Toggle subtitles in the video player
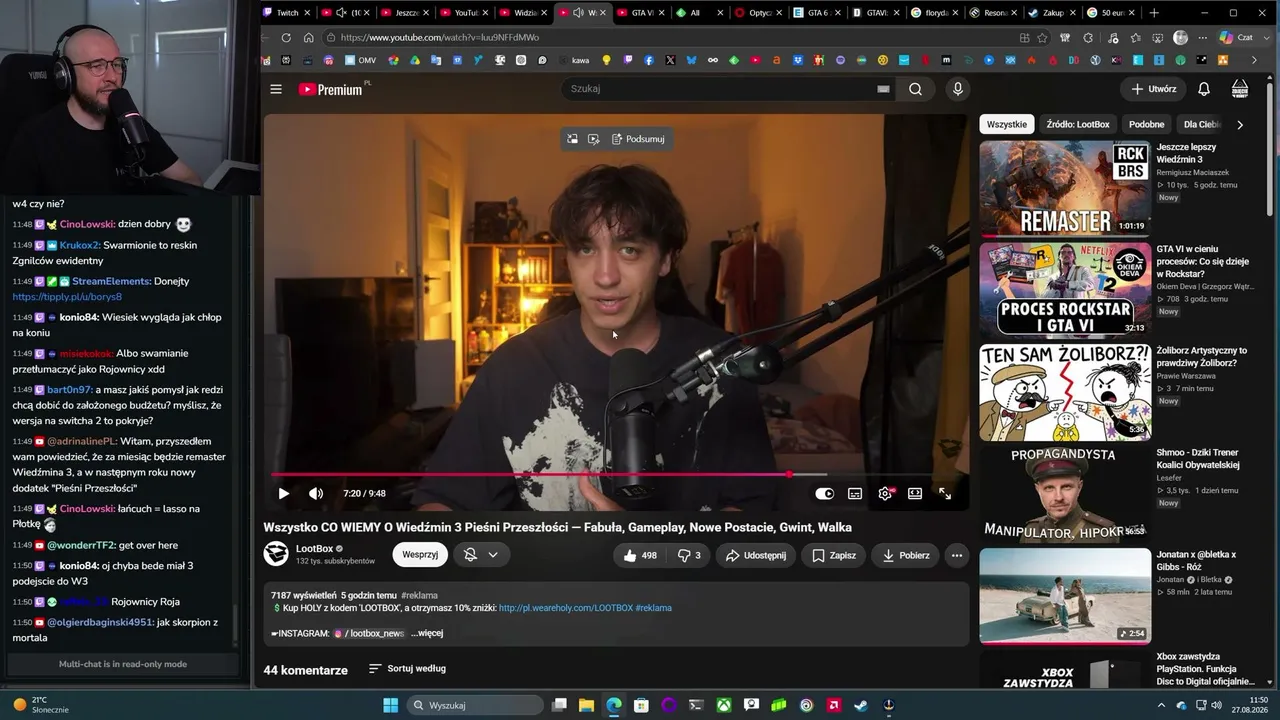The image size is (1280, 720). [x=855, y=493]
